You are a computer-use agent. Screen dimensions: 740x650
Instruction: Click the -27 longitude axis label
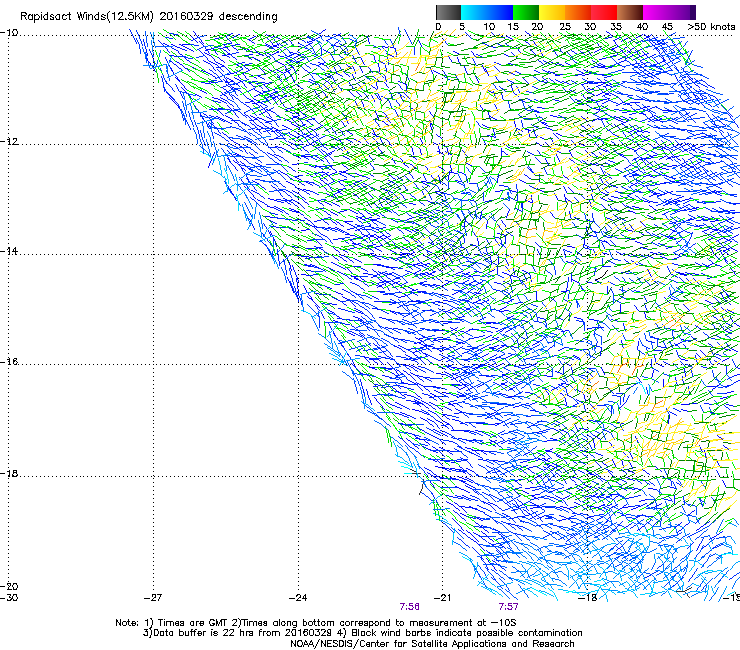click(153, 598)
